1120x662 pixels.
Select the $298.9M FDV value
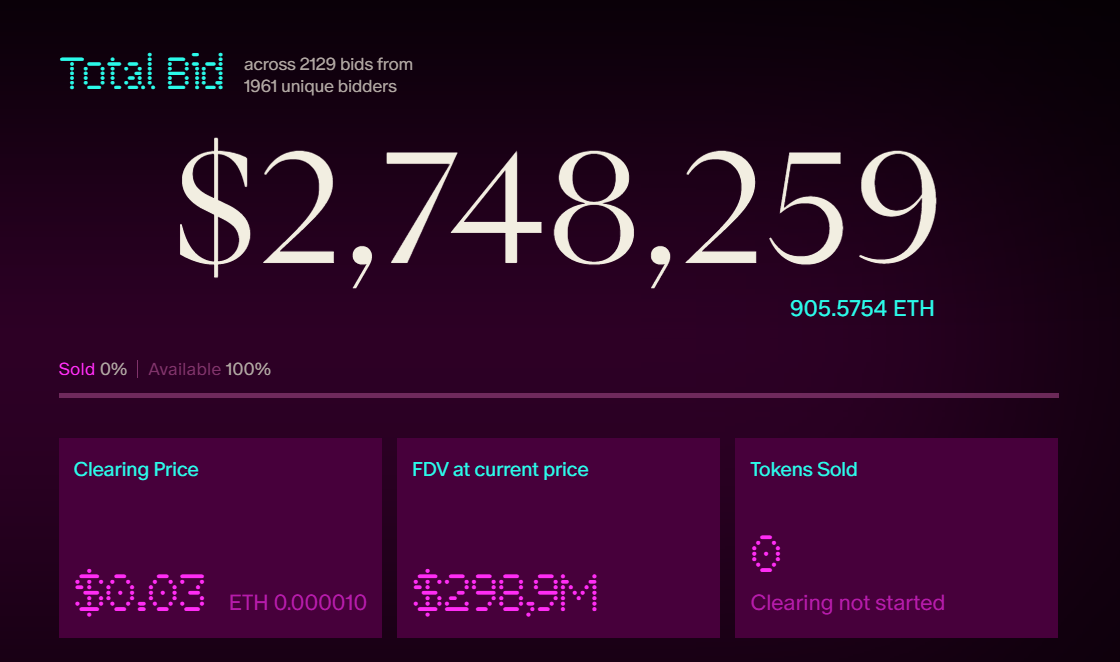pos(506,592)
